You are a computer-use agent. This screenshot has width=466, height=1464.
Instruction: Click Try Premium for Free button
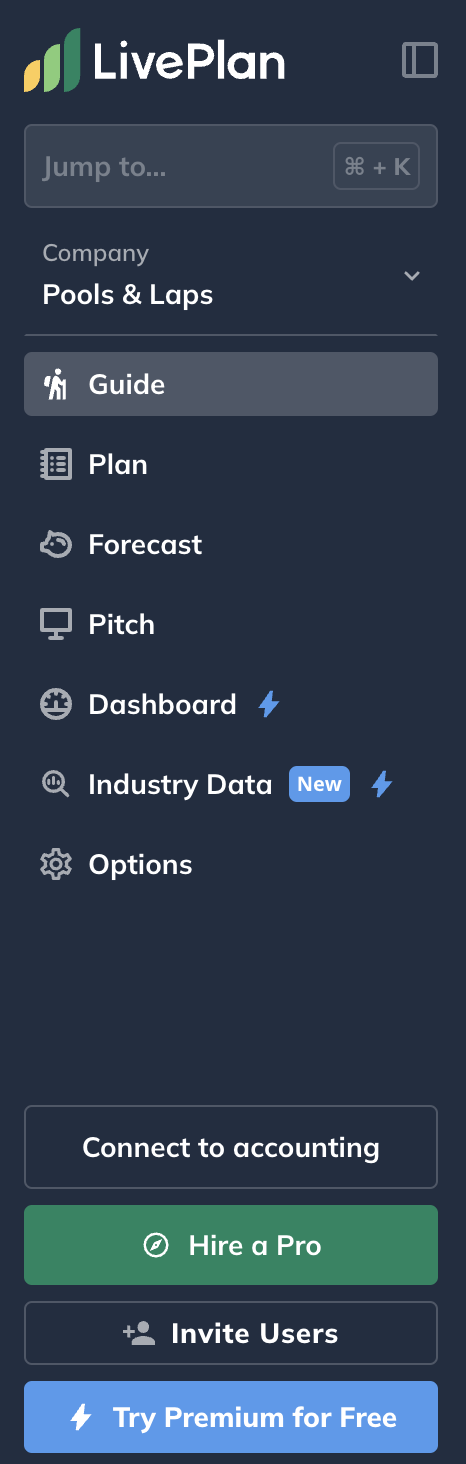point(231,1417)
